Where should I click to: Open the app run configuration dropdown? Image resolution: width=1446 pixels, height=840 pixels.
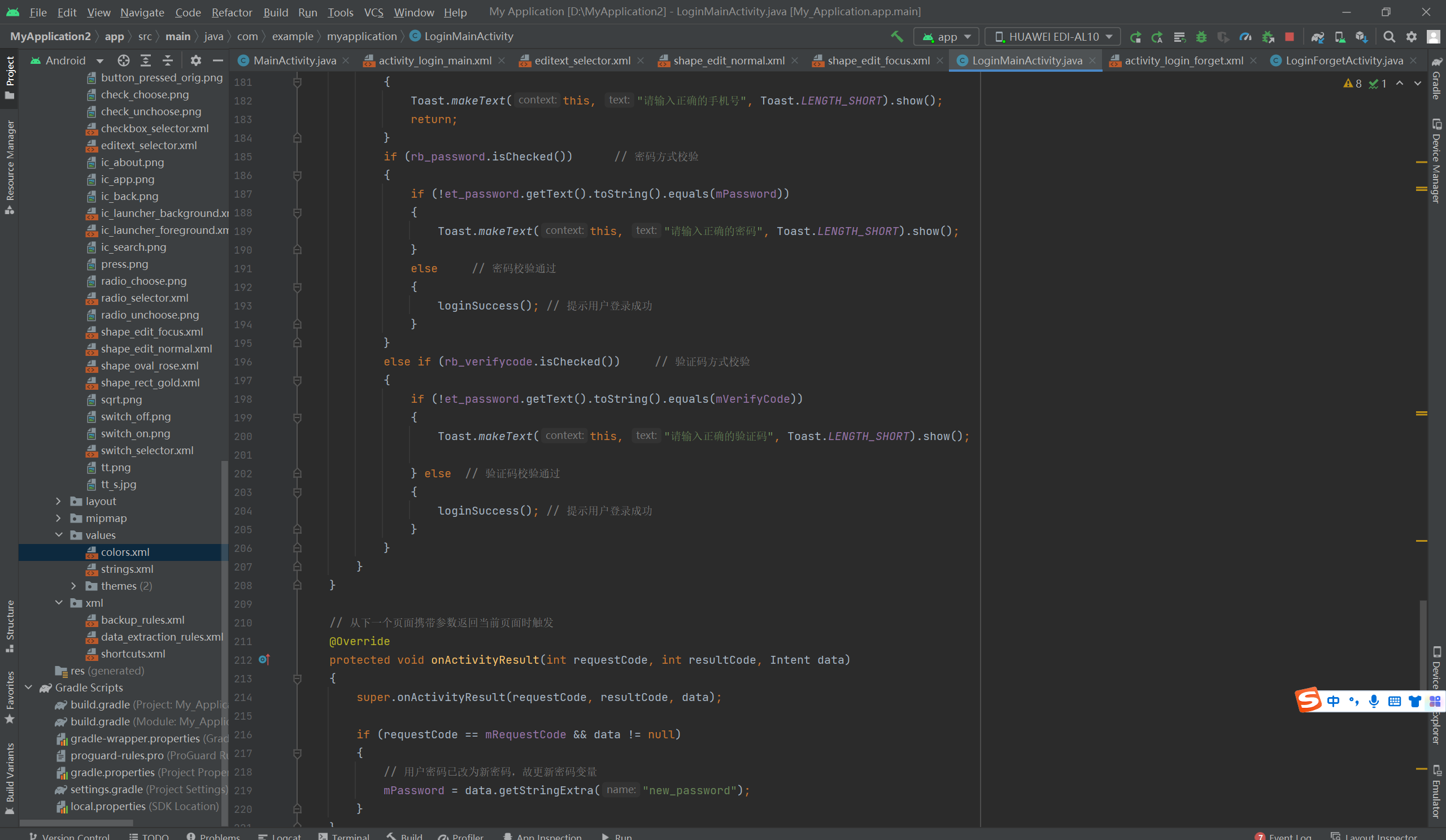(x=947, y=37)
